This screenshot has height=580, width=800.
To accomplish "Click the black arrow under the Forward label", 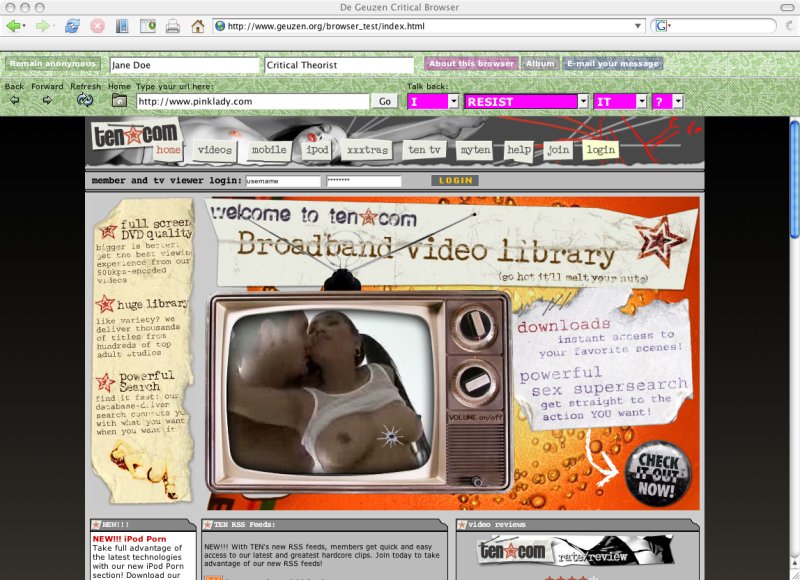I will click(47, 100).
